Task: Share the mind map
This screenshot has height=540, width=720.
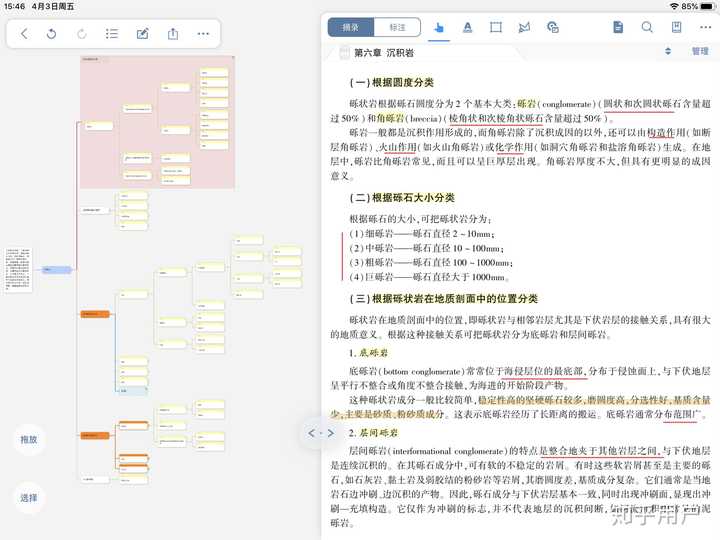Action: [x=173, y=34]
